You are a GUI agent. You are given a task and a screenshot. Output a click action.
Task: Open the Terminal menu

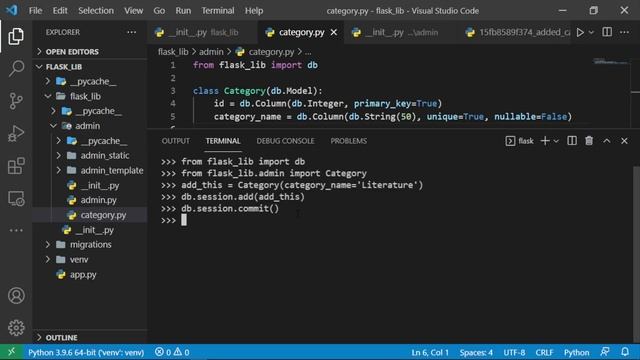(x=218, y=11)
